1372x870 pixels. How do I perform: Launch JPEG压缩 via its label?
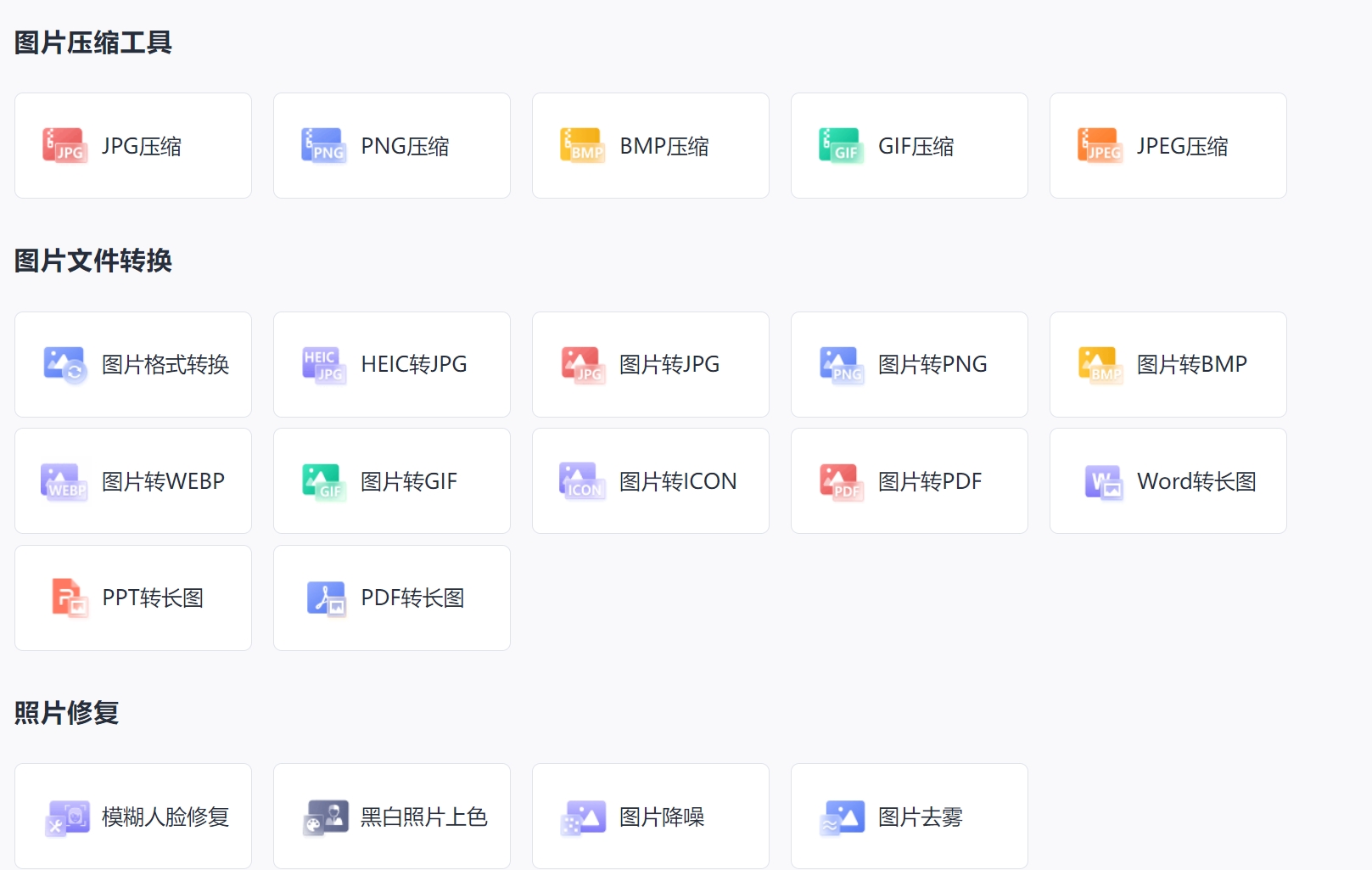pos(1182,146)
